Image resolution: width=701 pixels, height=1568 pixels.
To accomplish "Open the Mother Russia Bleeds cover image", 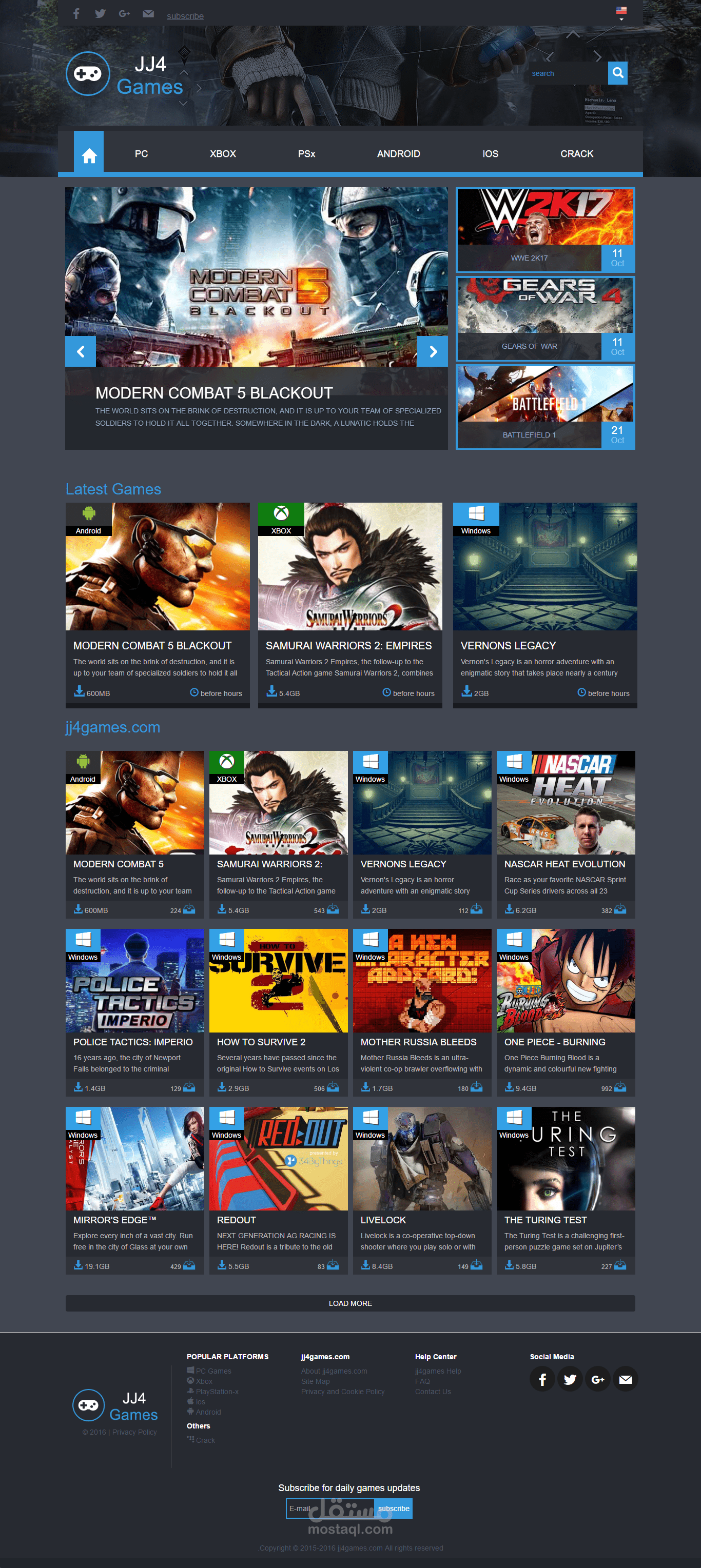I will pos(422,981).
